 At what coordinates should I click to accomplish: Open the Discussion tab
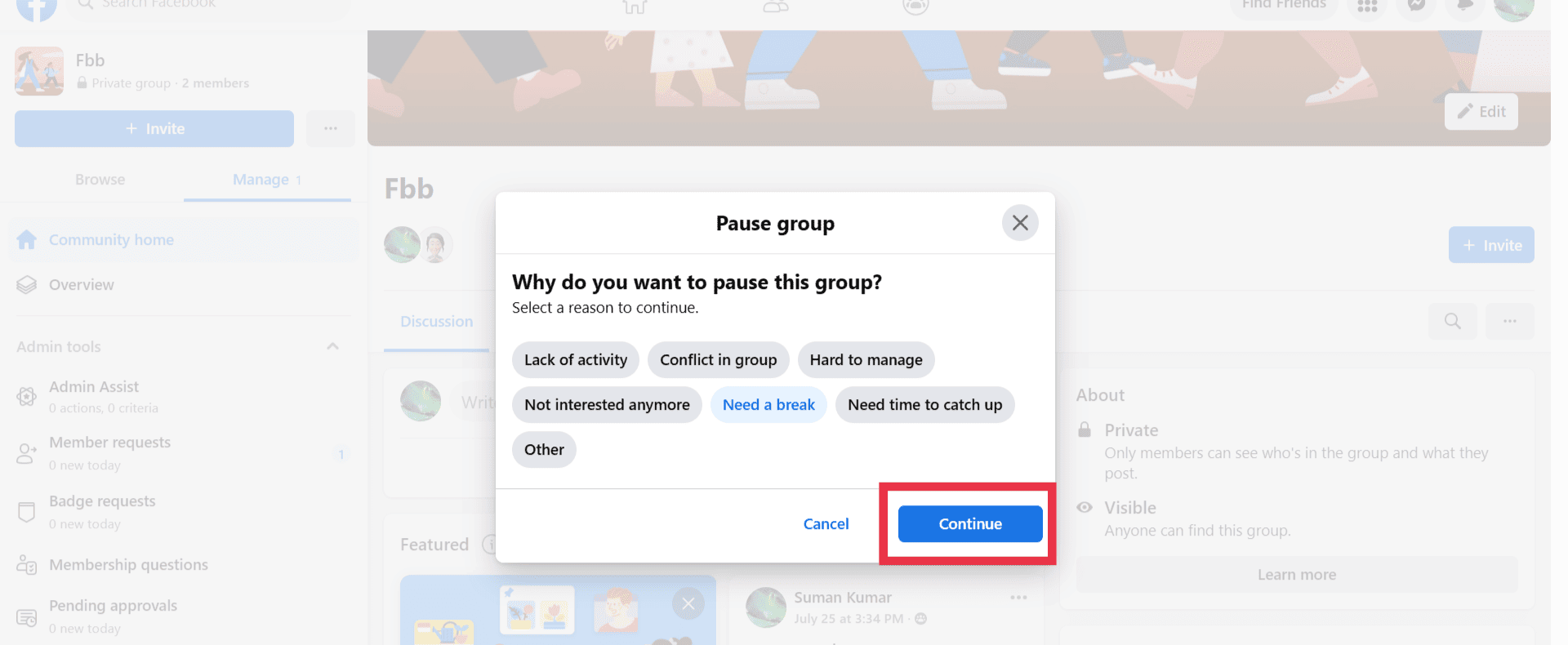pyautogui.click(x=436, y=322)
